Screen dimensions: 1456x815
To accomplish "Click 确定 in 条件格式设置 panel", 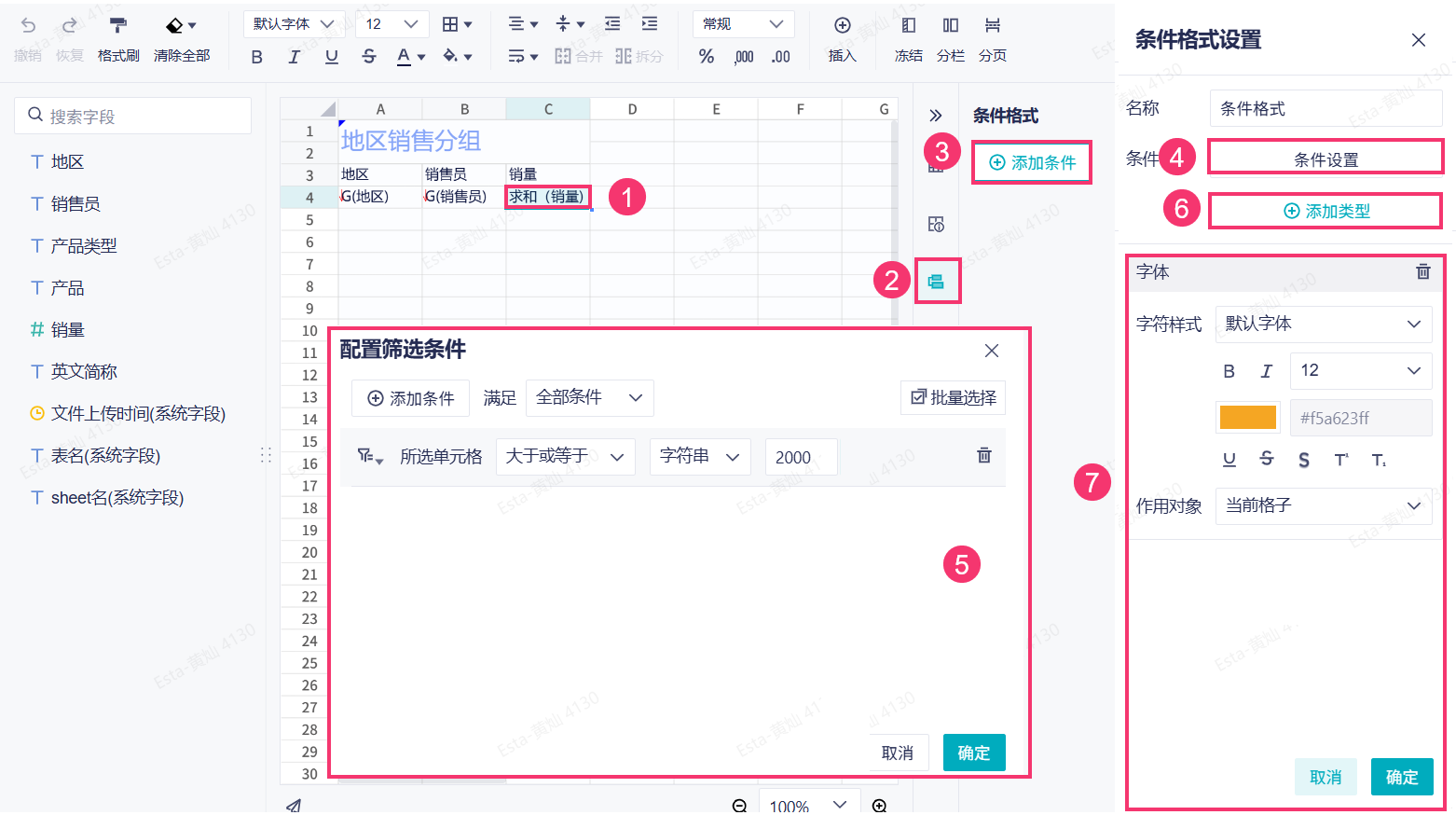I will coord(1402,777).
